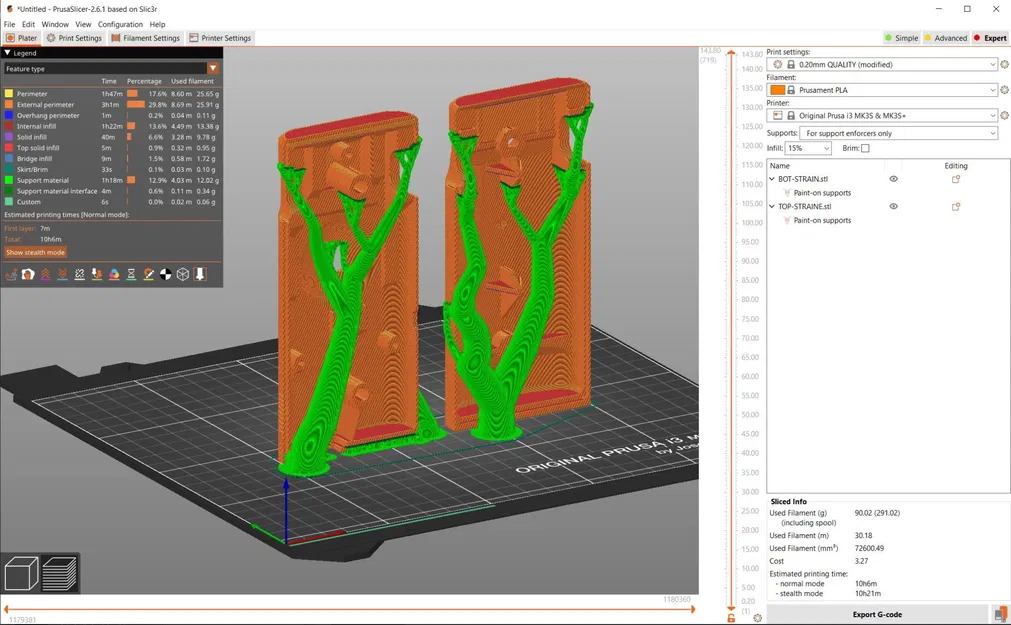The height and width of the screenshot is (625, 1011).
Task: Toggle Tool changes visibility icon in legend
Action: tap(97, 274)
